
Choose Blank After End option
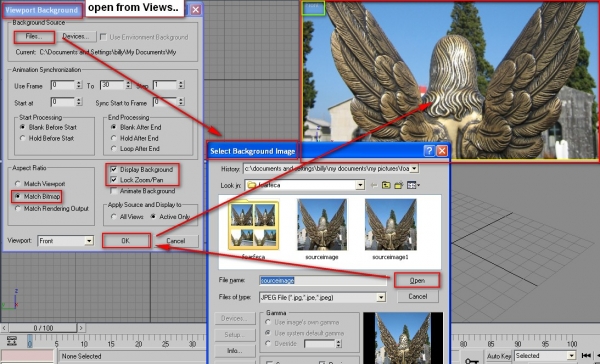tap(114, 127)
